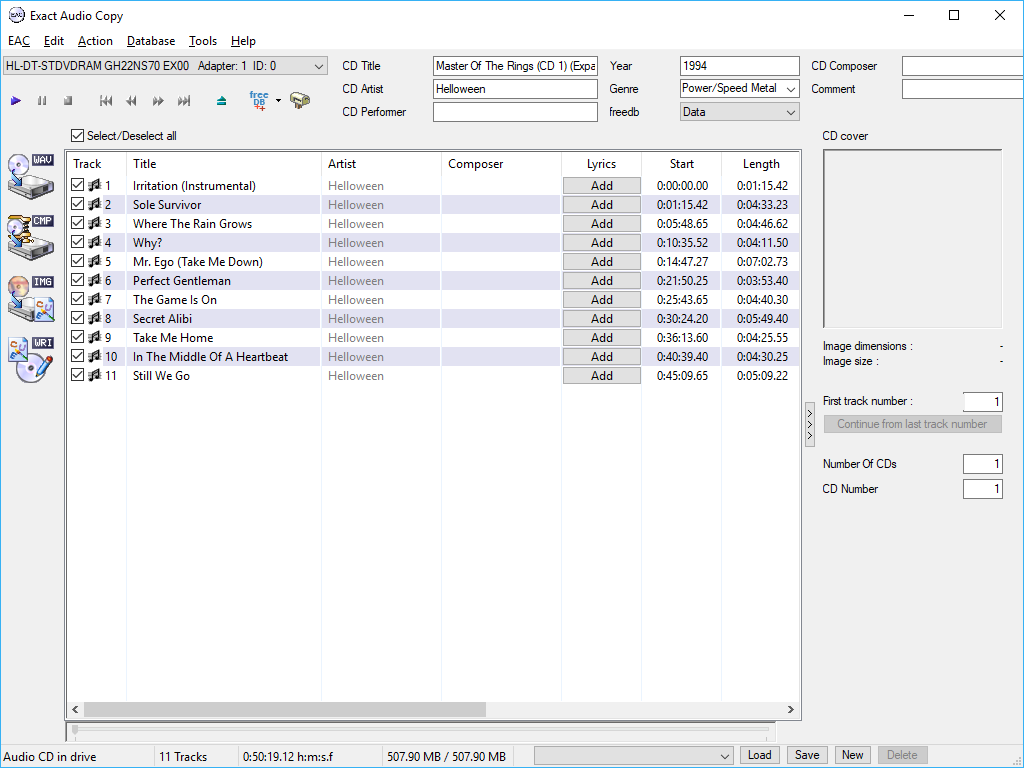Open the EAC menu
The height and width of the screenshot is (768, 1024).
pos(19,40)
